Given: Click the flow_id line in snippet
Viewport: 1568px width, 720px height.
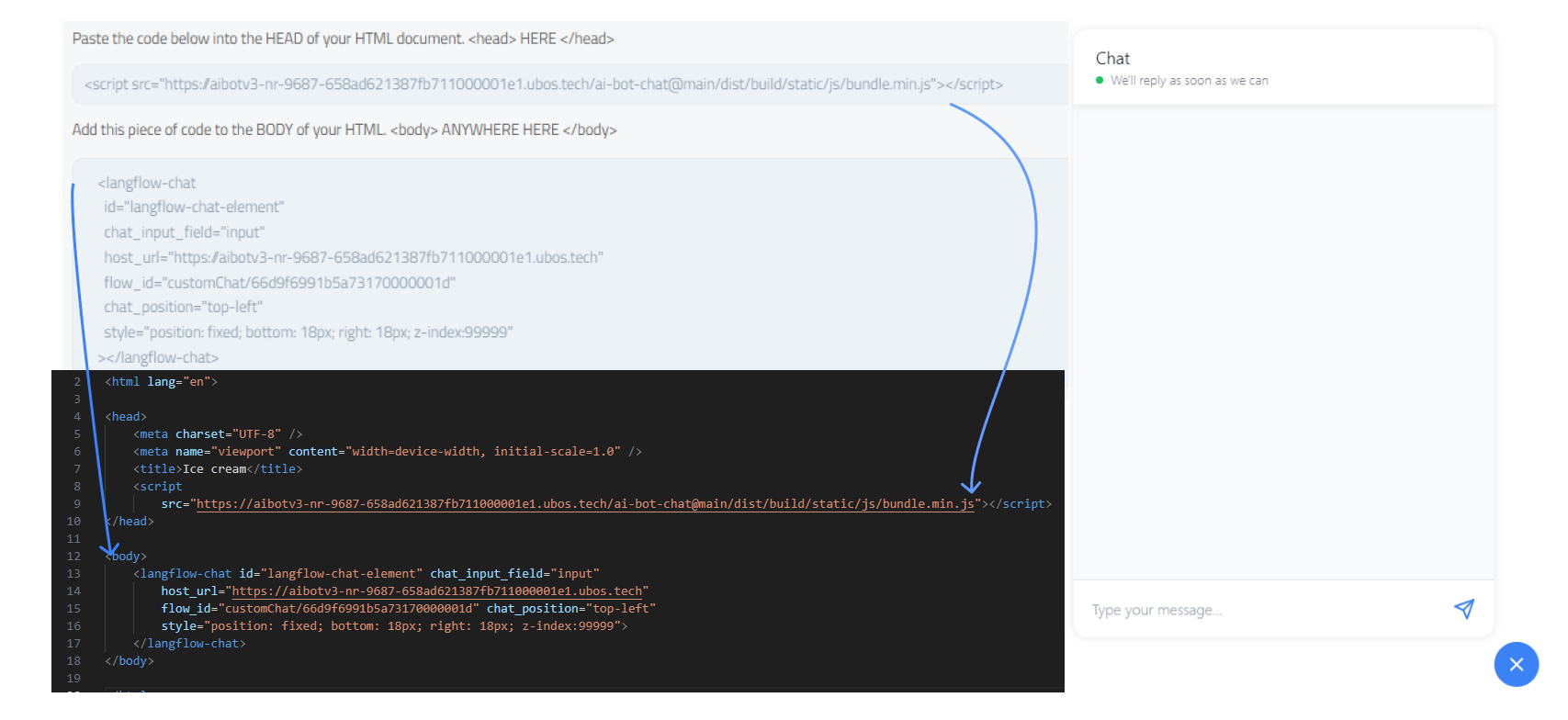Looking at the screenshot, I should [x=279, y=283].
